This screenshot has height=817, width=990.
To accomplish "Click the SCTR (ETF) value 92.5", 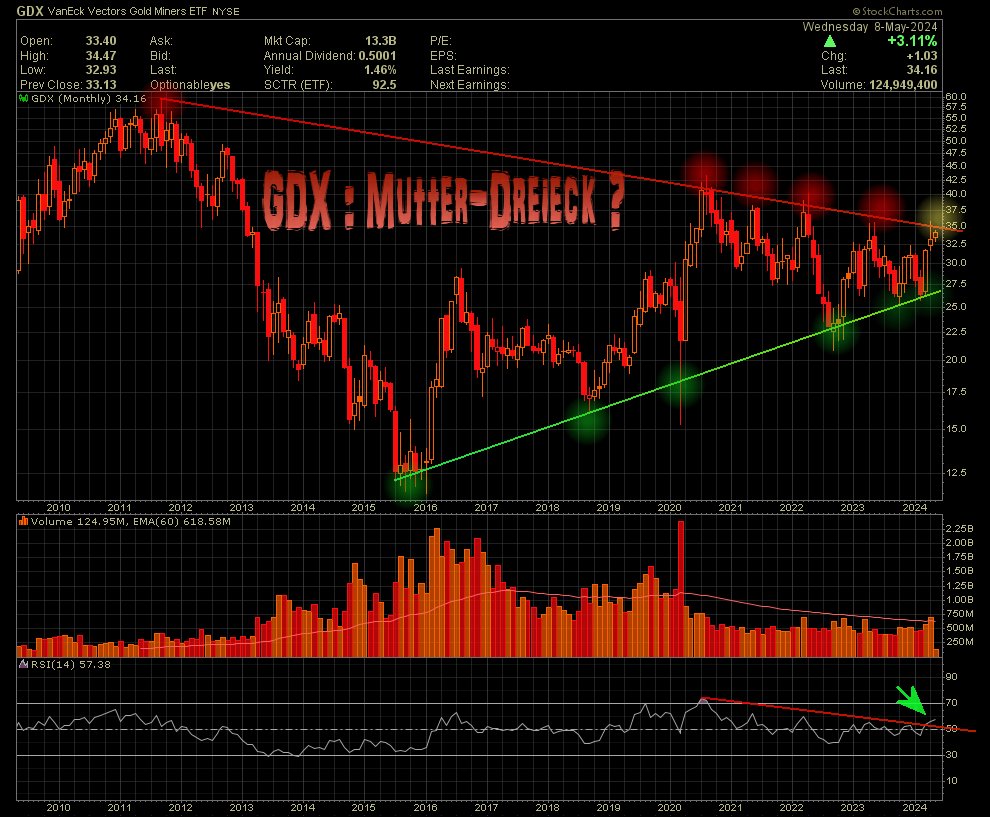I will point(385,85).
